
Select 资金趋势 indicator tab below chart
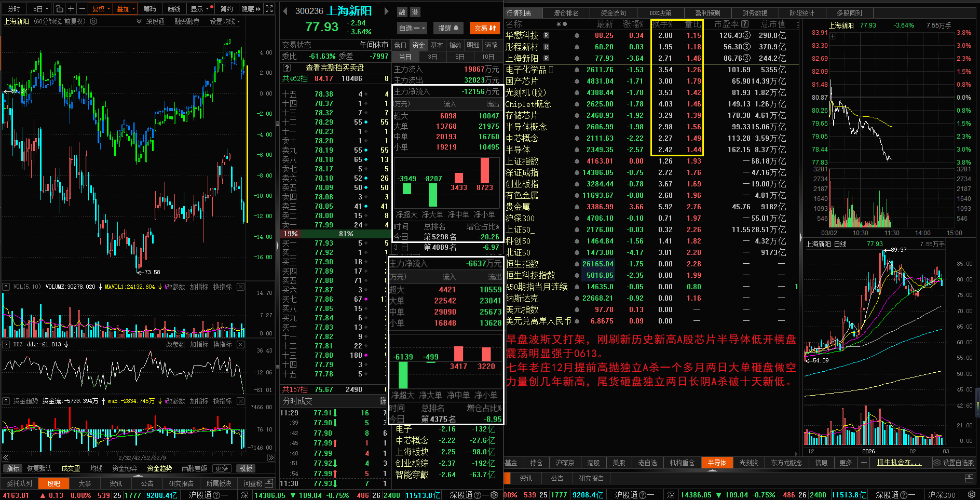[159, 468]
